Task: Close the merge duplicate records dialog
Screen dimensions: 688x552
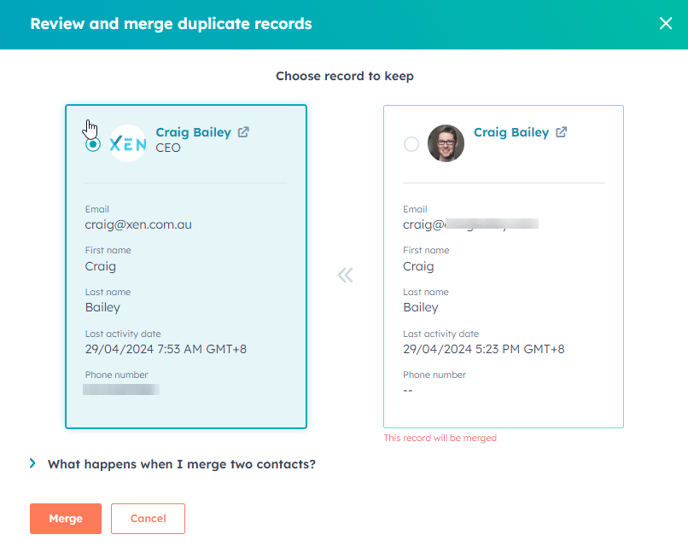Action: click(665, 23)
